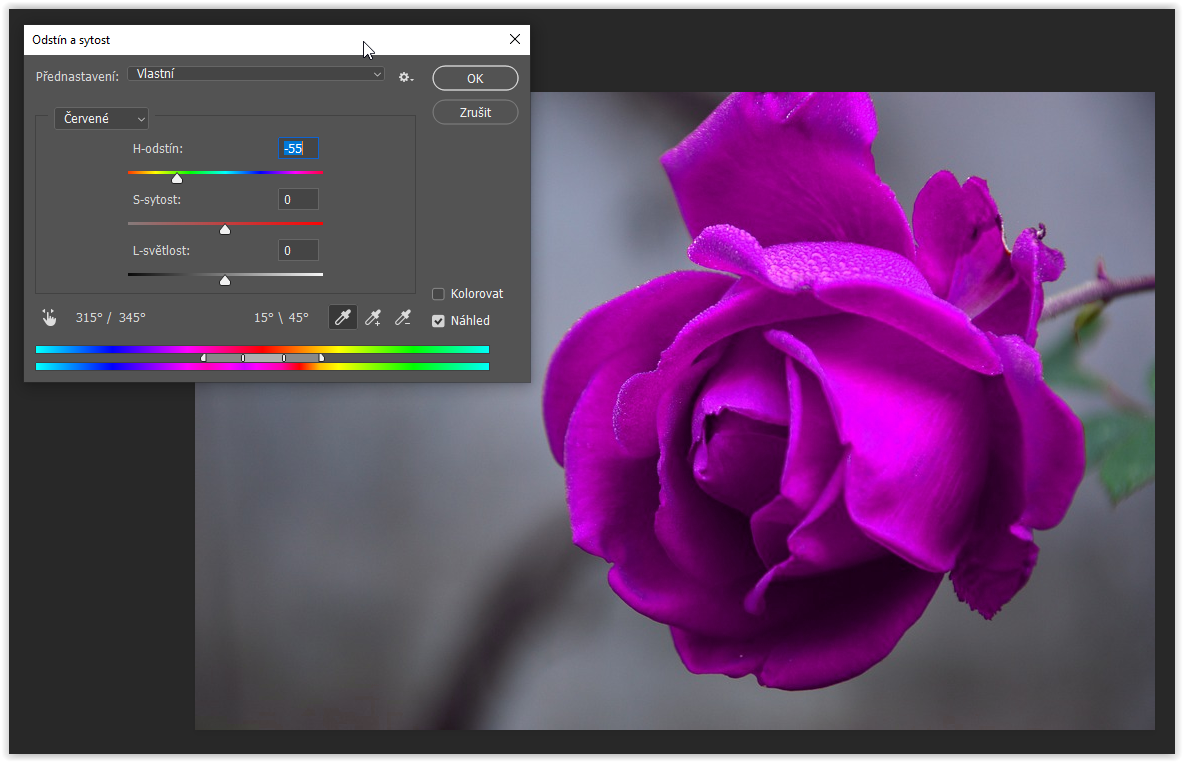
Task: Click the S-sytost label
Action: click(157, 200)
